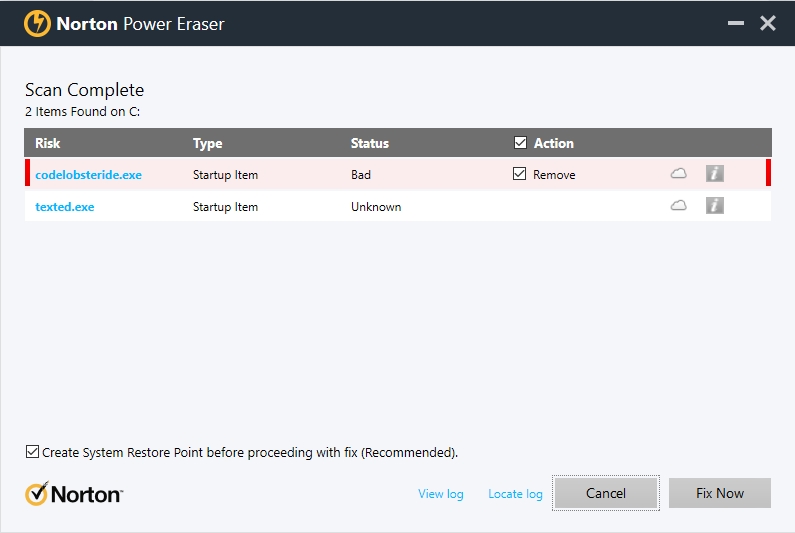Screen dimensions: 795x533
Task: Click the Scan Complete heading
Action: pos(85,90)
